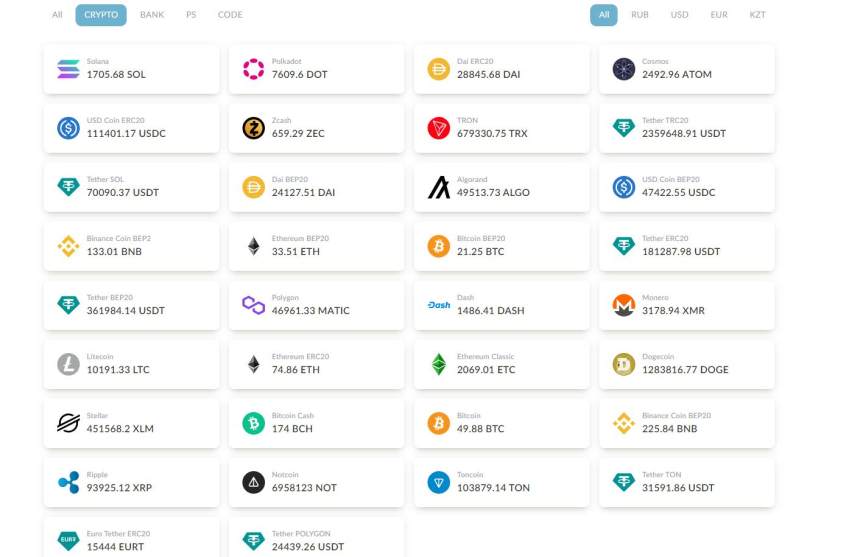The width and height of the screenshot is (860, 557).
Task: Switch to the BANK category tab
Action: 152,15
